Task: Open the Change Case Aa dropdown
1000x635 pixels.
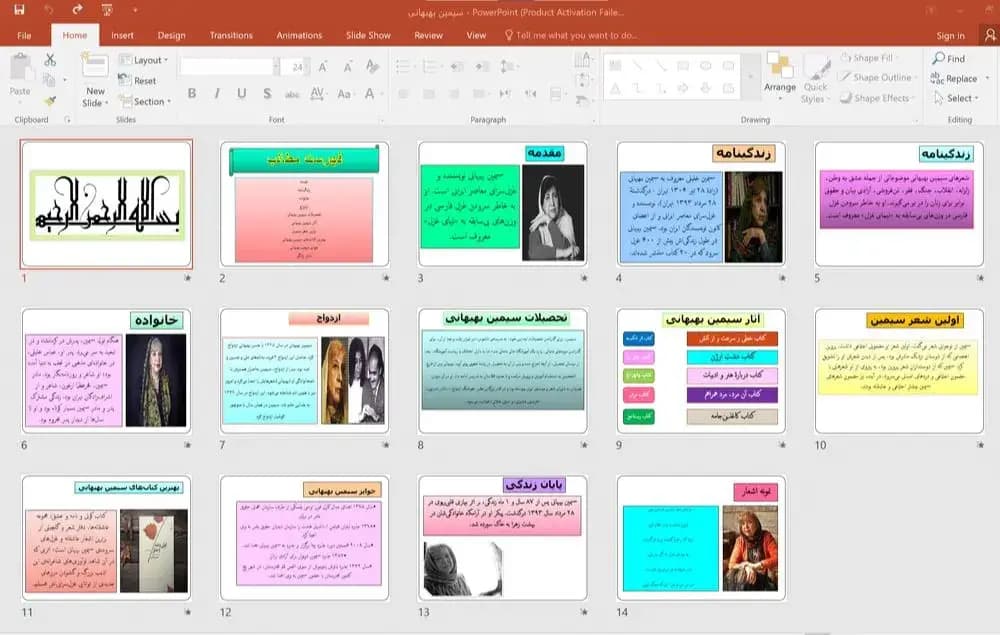Action: click(345, 94)
